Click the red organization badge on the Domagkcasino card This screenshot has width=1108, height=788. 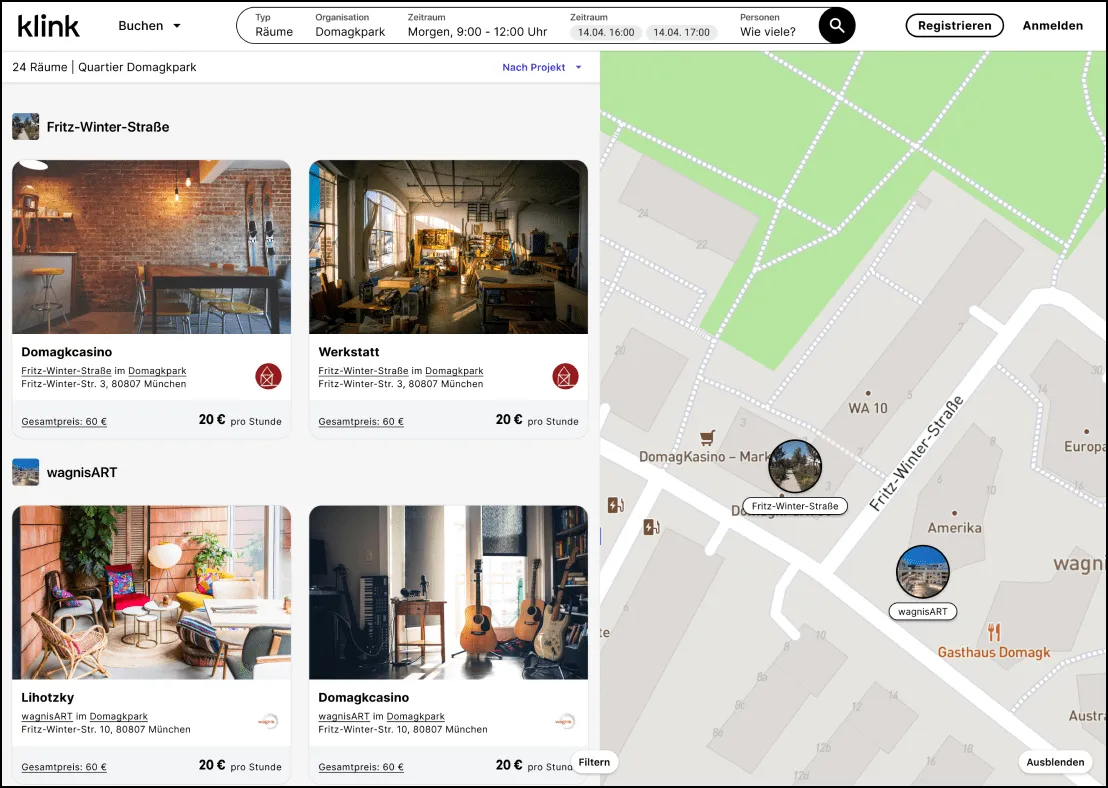click(268, 376)
